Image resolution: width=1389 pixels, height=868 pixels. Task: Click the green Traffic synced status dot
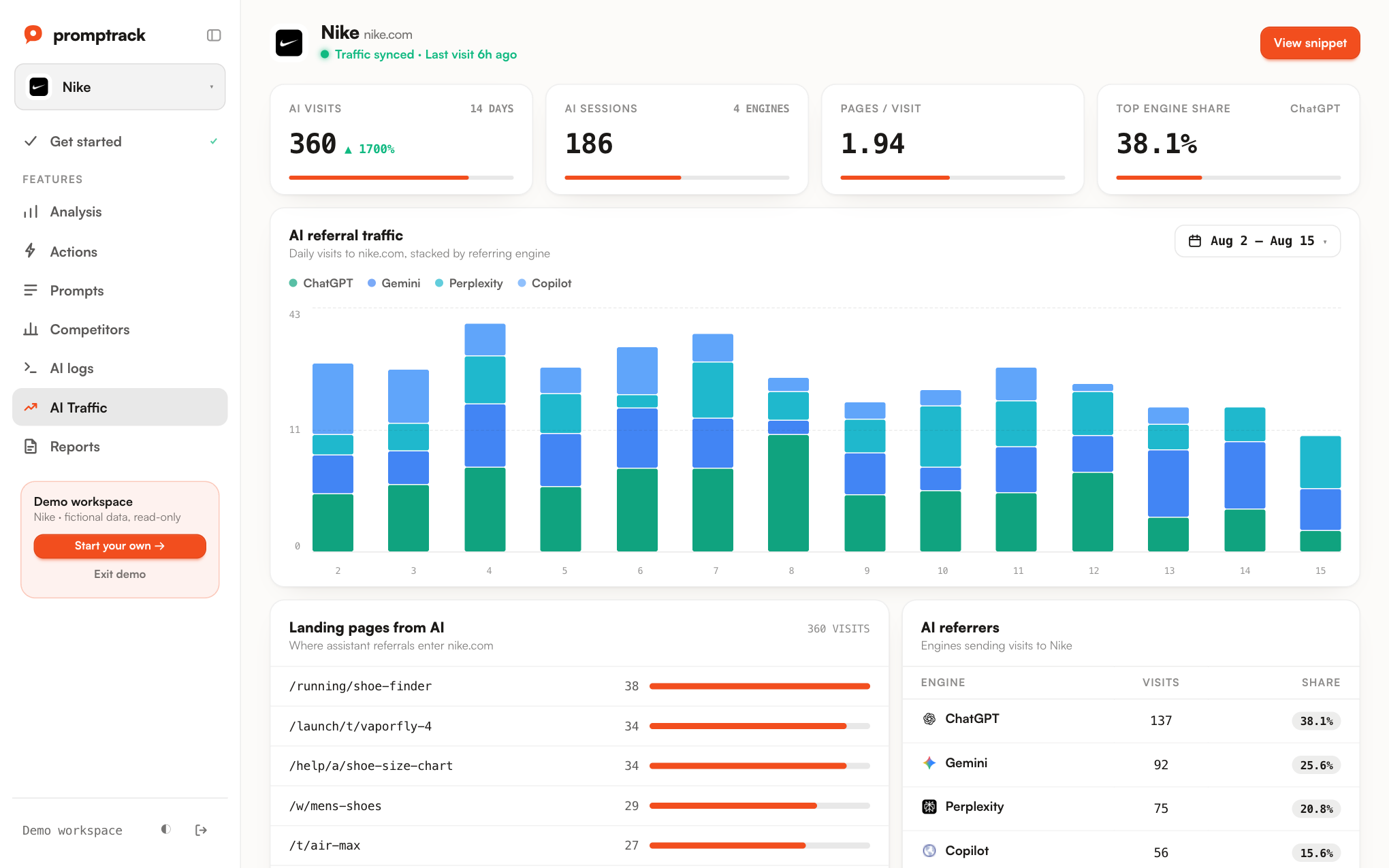pos(325,54)
